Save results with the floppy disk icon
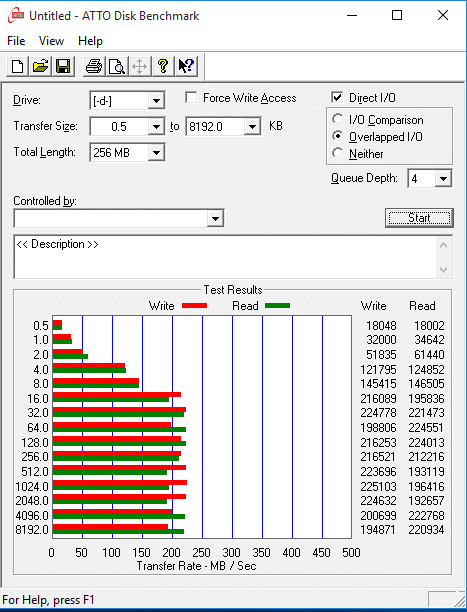This screenshot has height=612, width=467. [x=63, y=66]
